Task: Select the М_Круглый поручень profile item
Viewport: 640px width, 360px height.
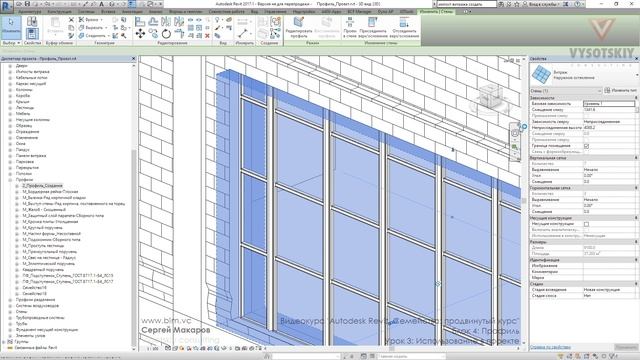Action: click(x=42, y=228)
